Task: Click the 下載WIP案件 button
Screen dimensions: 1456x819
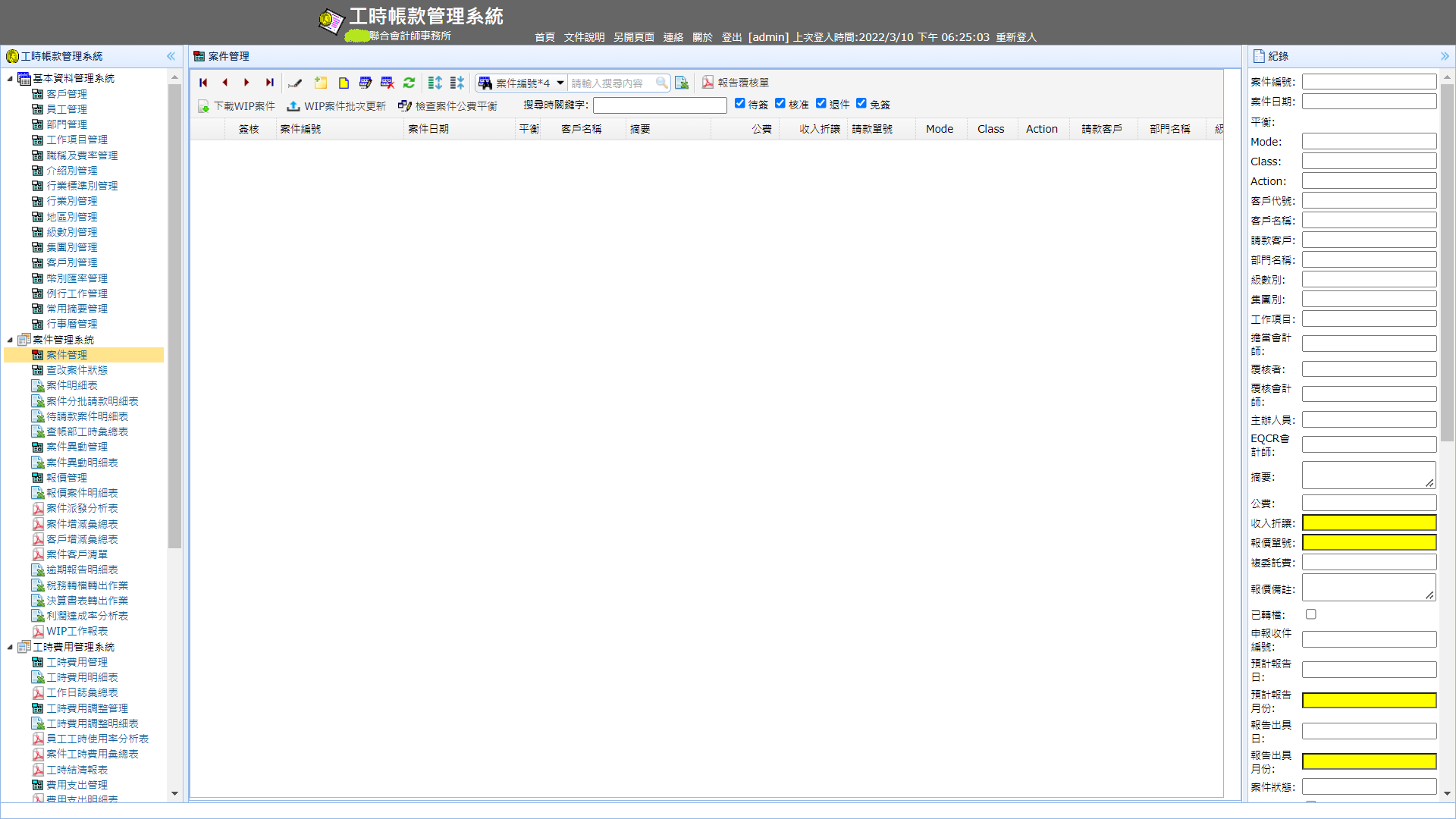Action: pyautogui.click(x=237, y=106)
